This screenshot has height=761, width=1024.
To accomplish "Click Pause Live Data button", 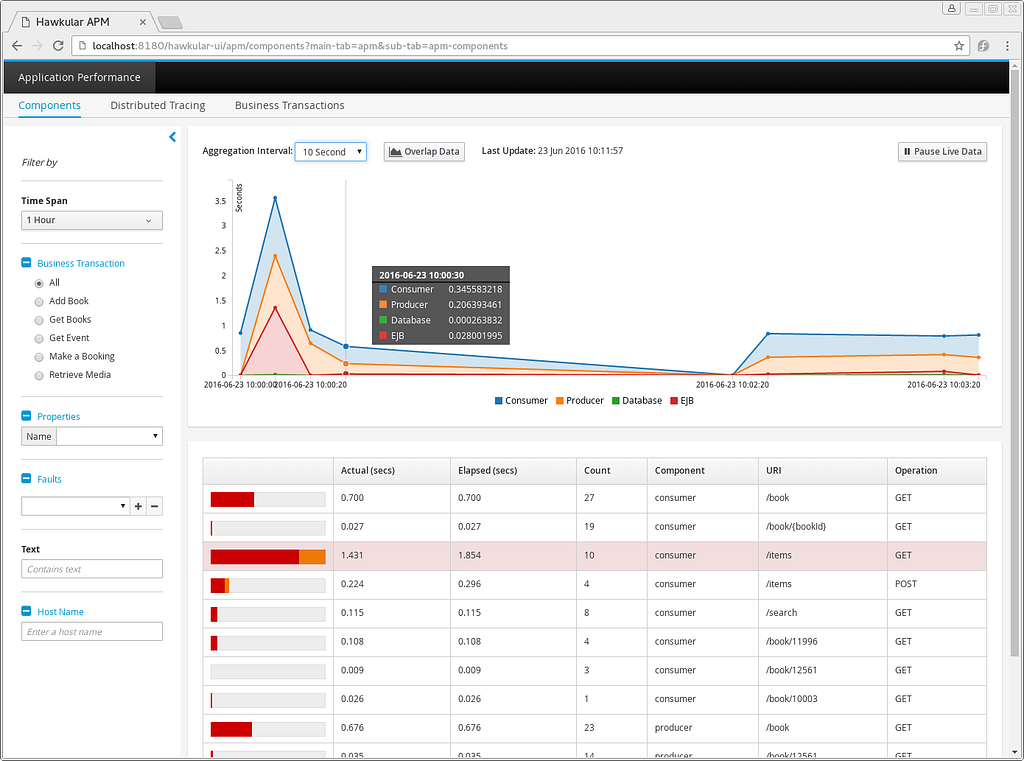I will tap(942, 152).
